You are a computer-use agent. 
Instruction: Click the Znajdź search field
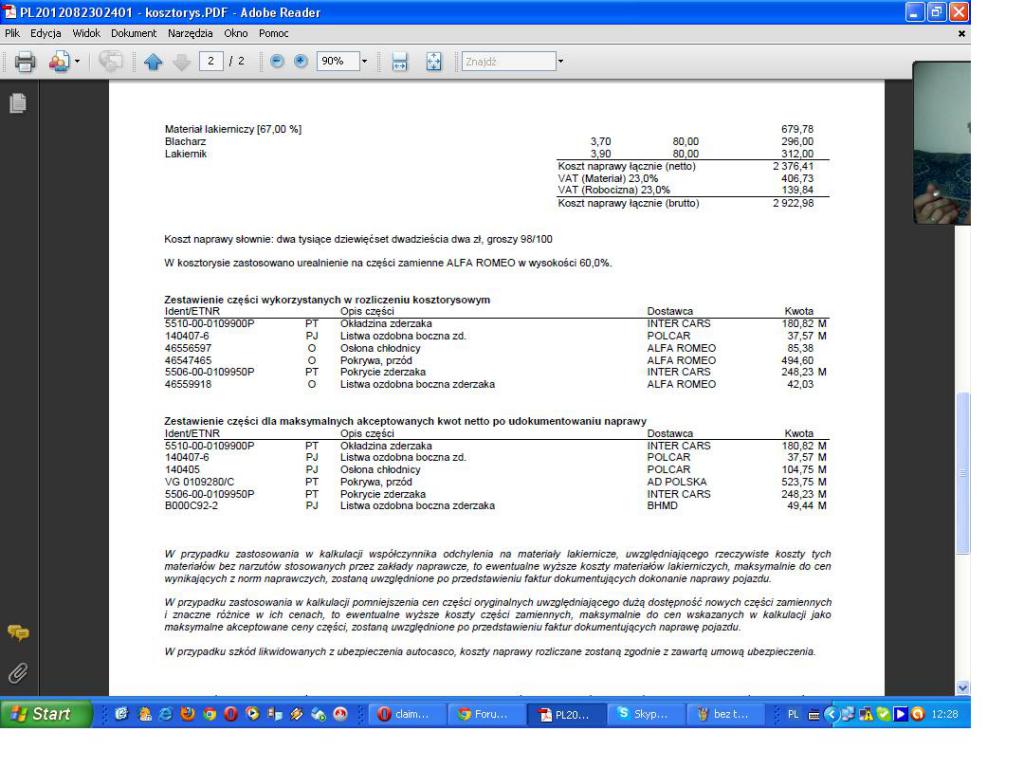click(509, 61)
